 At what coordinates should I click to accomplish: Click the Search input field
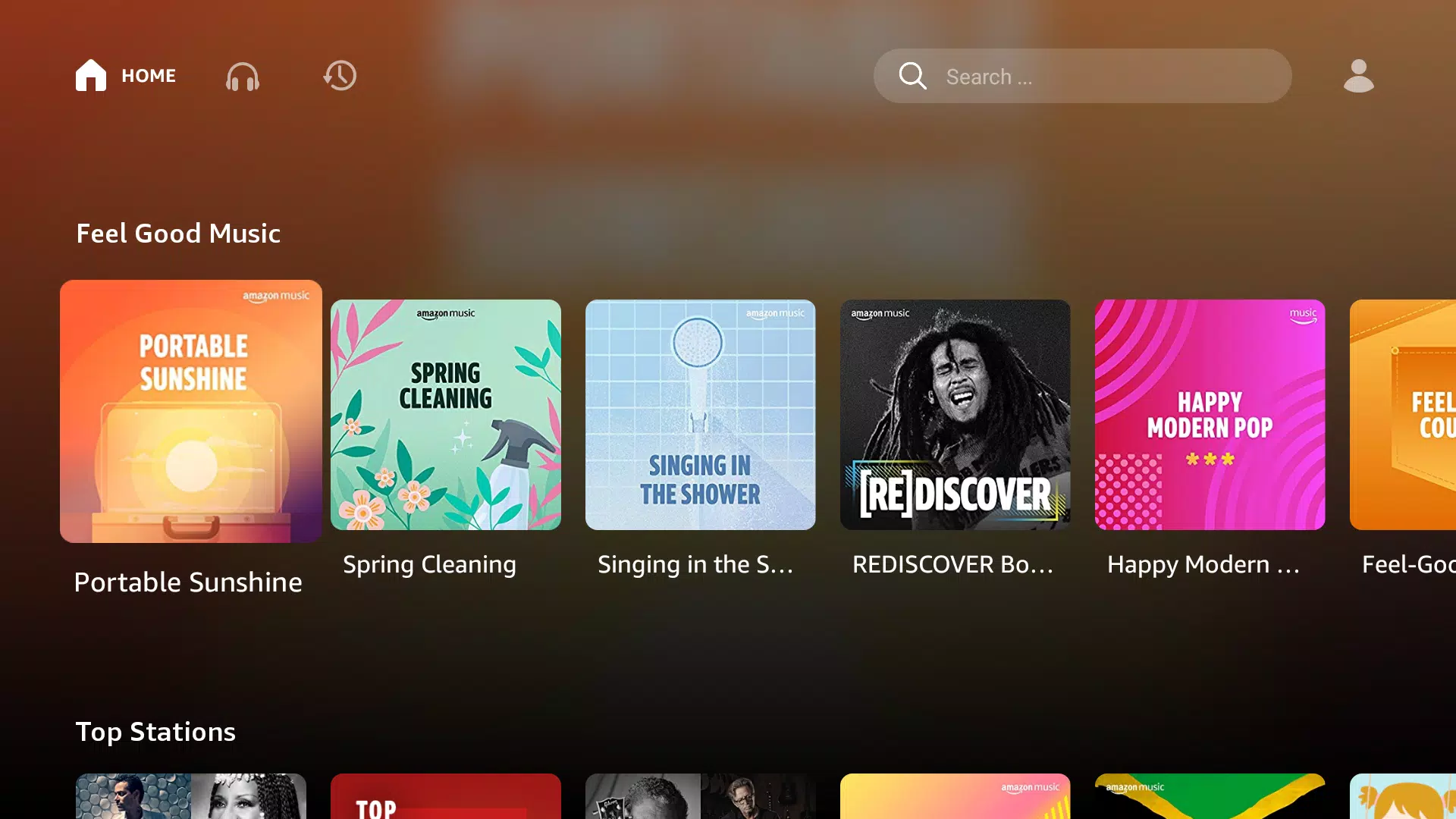point(1083,76)
